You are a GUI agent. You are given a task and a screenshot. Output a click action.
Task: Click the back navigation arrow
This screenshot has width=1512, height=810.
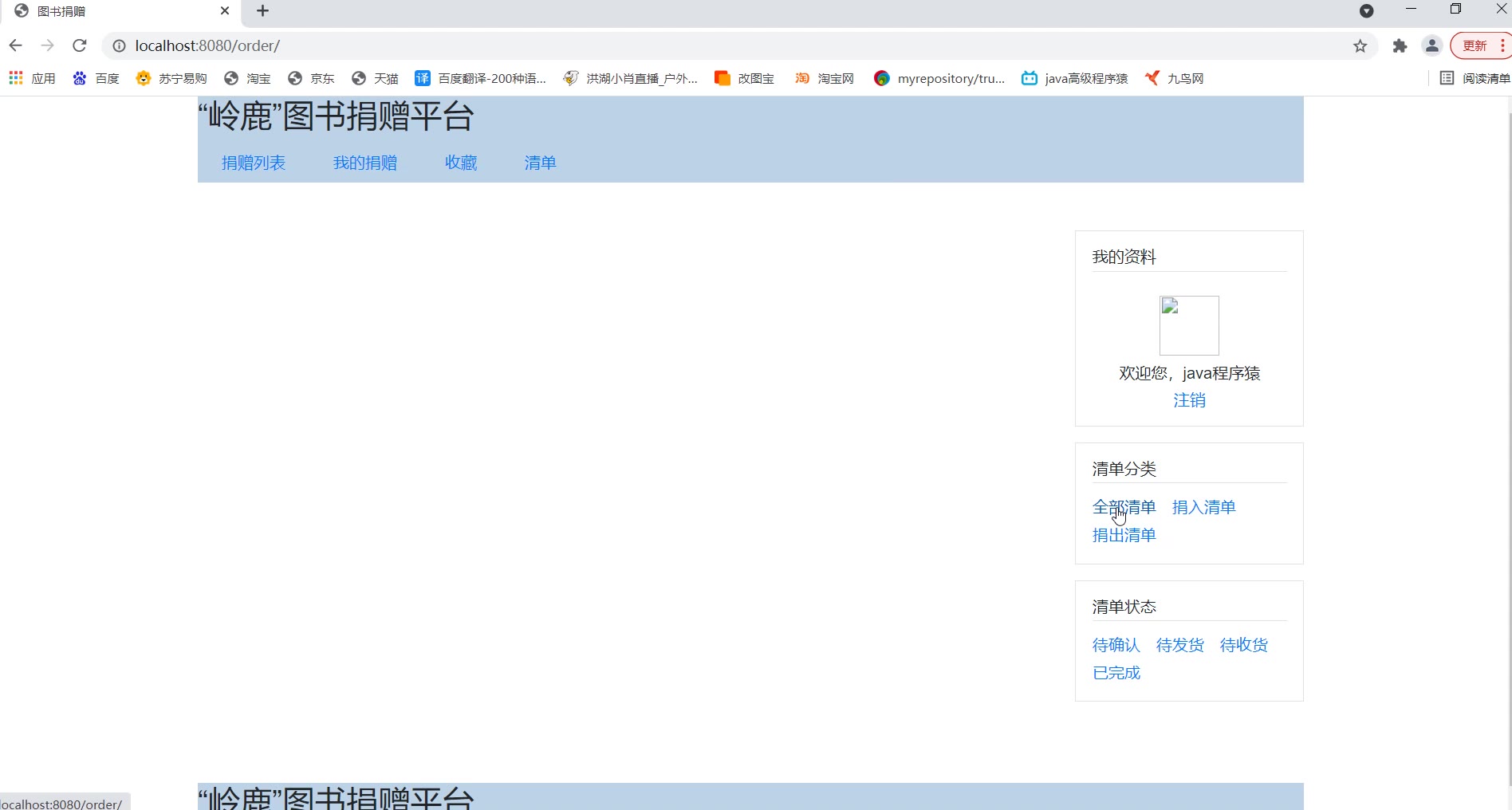click(15, 45)
